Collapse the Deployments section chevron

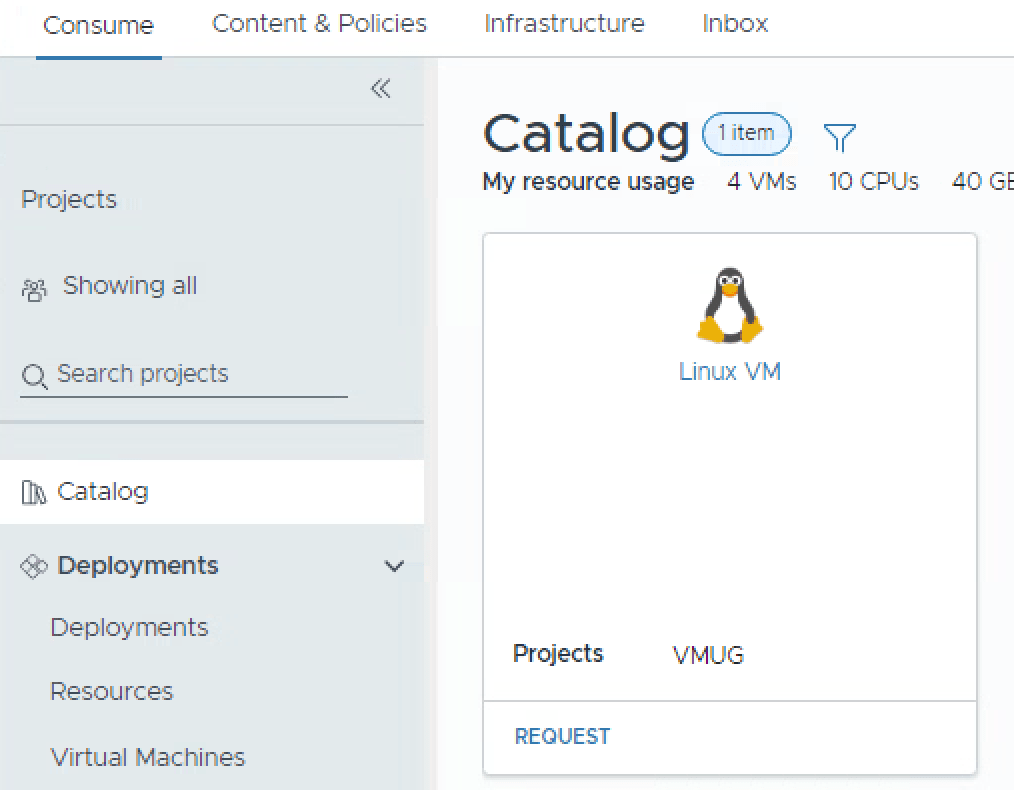pos(394,566)
